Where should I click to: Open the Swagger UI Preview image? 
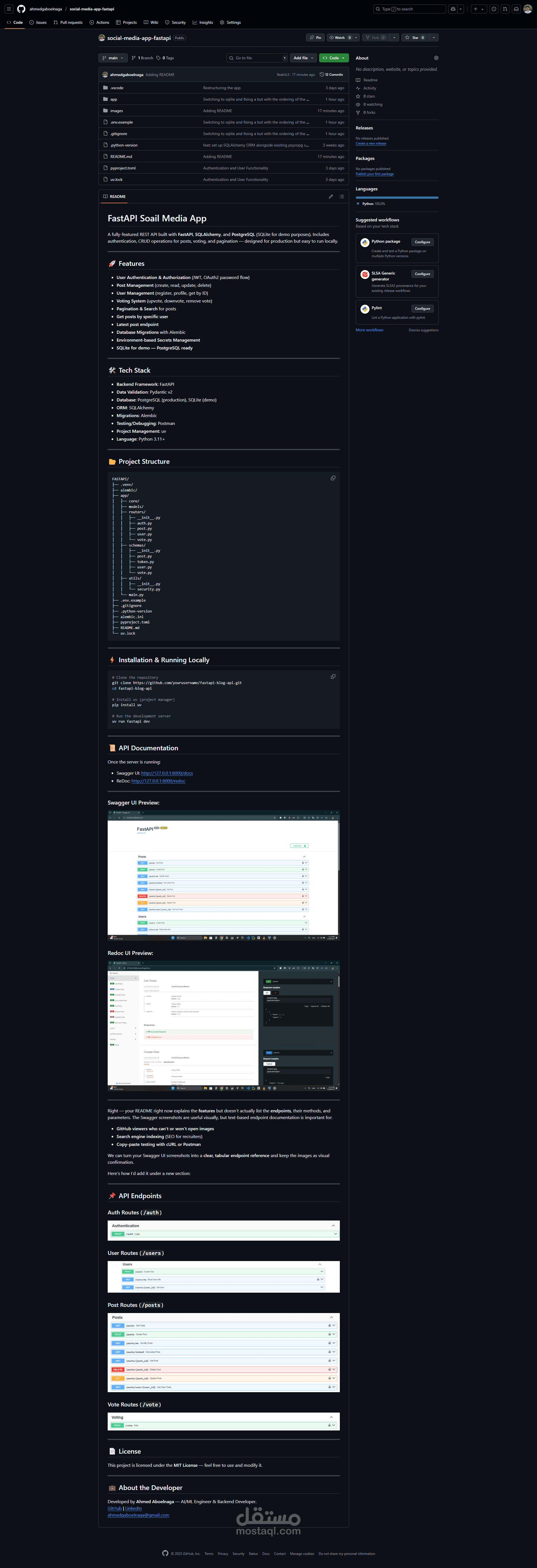[223, 875]
